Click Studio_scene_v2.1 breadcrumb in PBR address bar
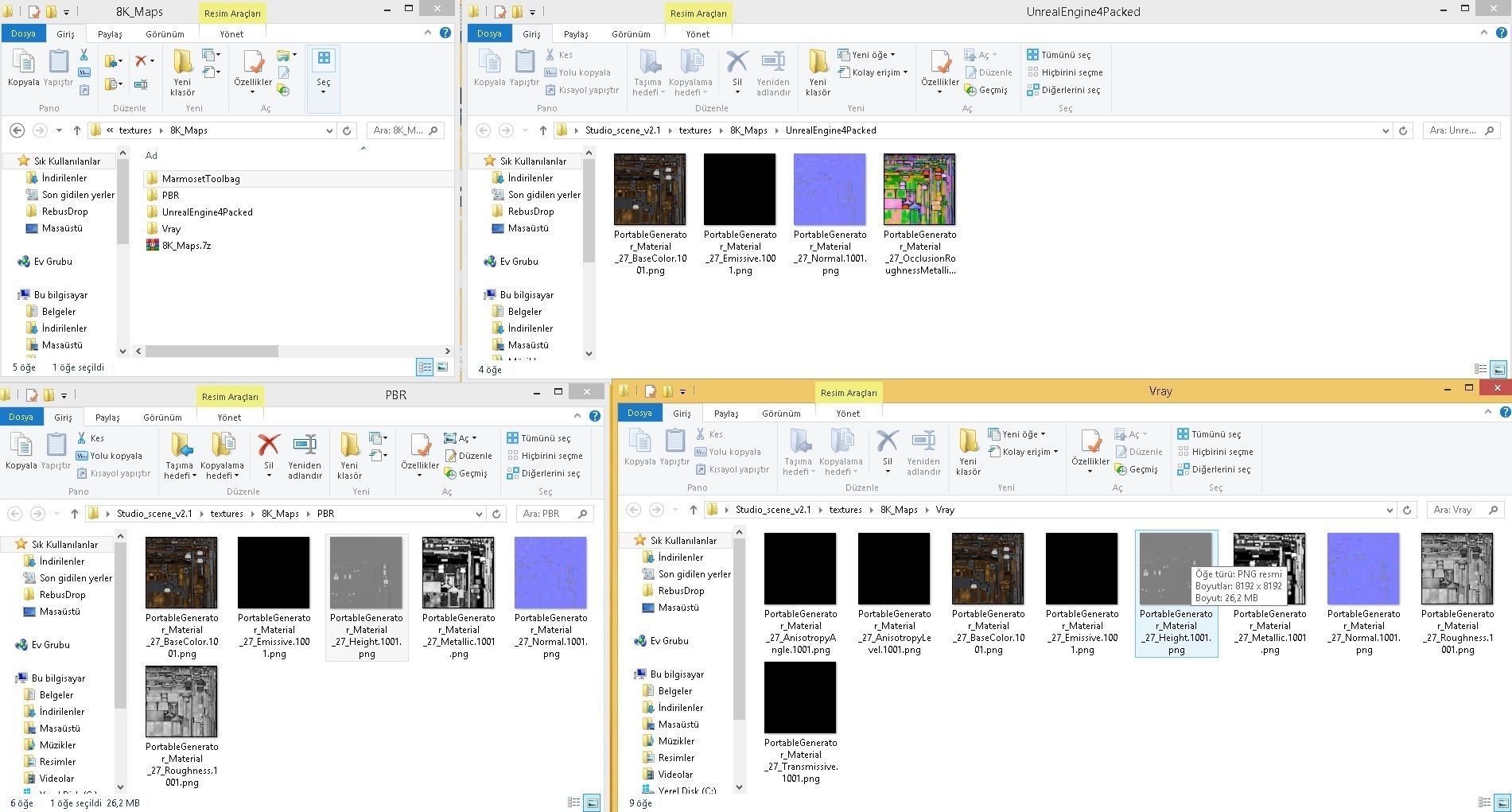The height and width of the screenshot is (812, 1512). [x=154, y=514]
